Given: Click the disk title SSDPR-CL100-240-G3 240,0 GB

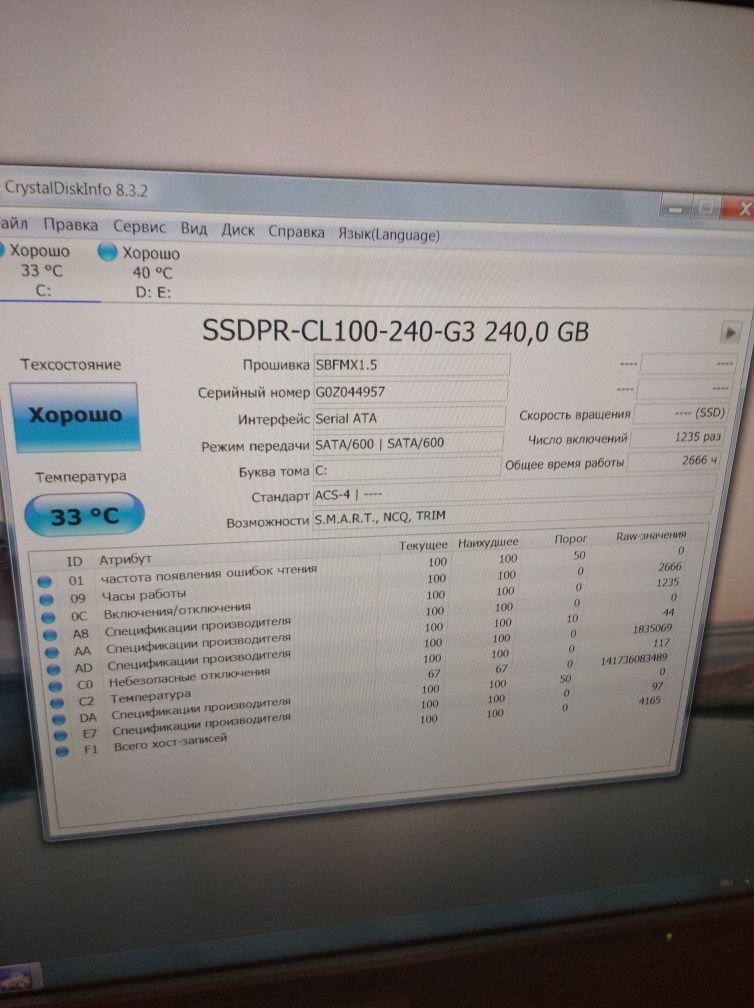Looking at the screenshot, I should point(395,330).
